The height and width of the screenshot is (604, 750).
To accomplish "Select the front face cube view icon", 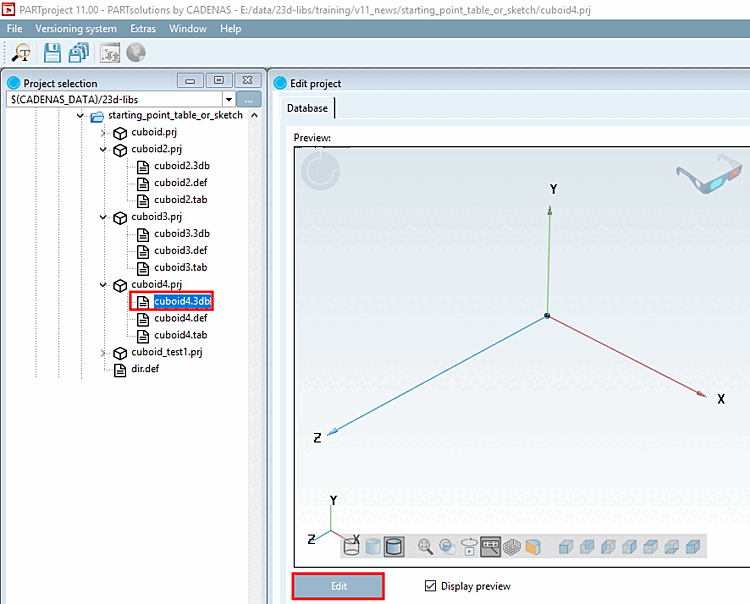I will 566,547.
